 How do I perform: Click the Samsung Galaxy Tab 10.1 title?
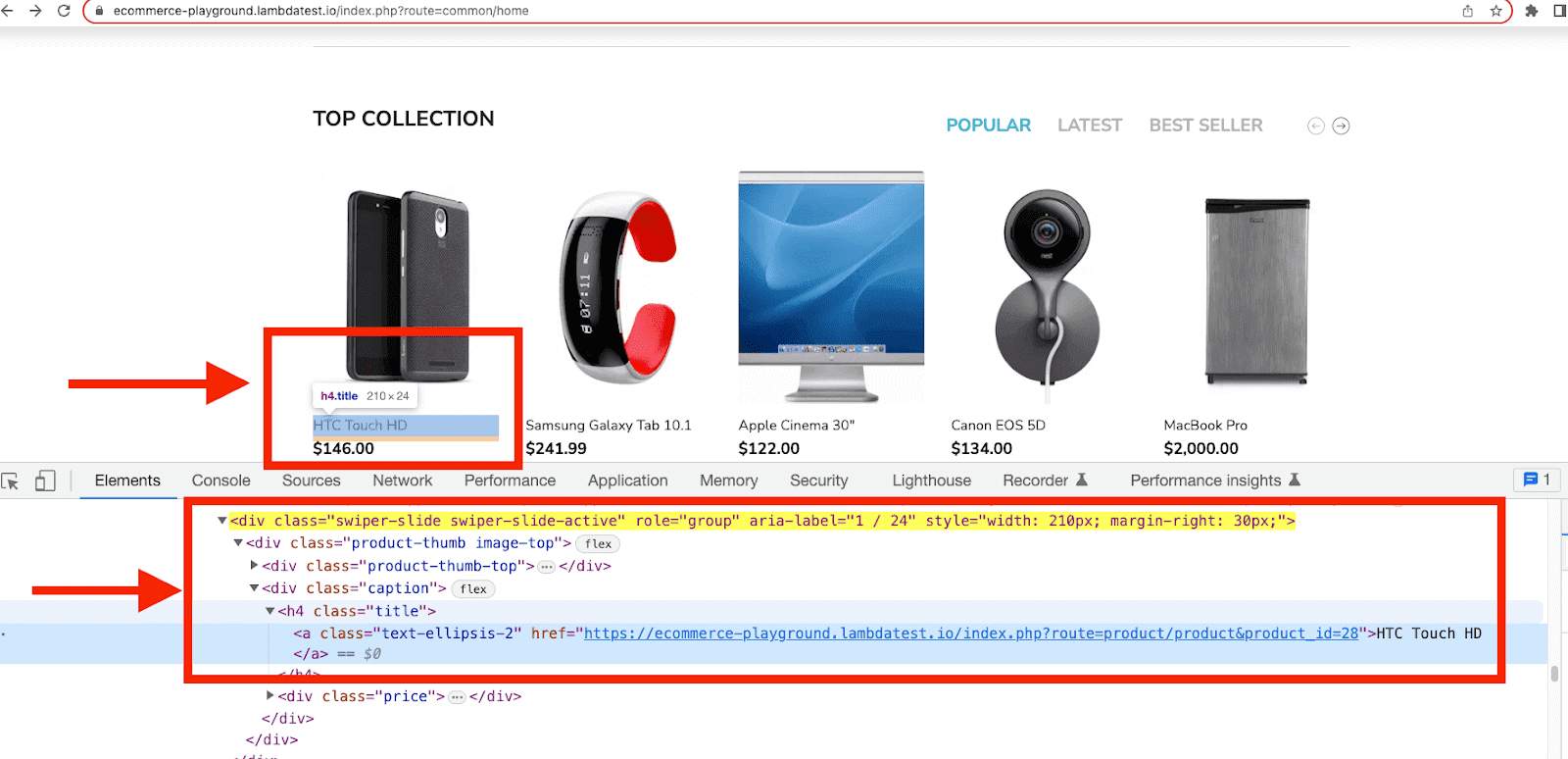[609, 426]
